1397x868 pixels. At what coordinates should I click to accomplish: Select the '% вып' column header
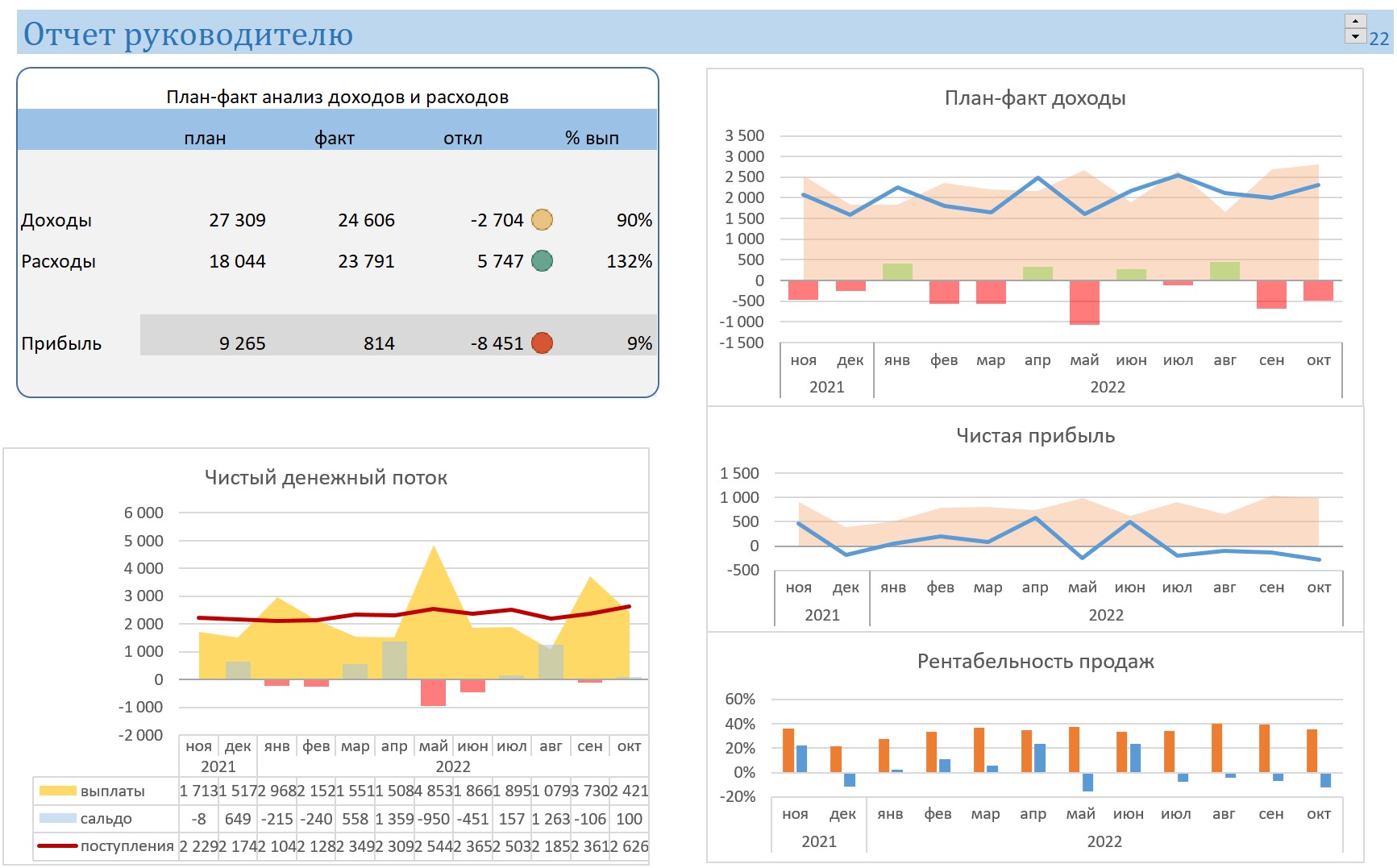coord(592,139)
